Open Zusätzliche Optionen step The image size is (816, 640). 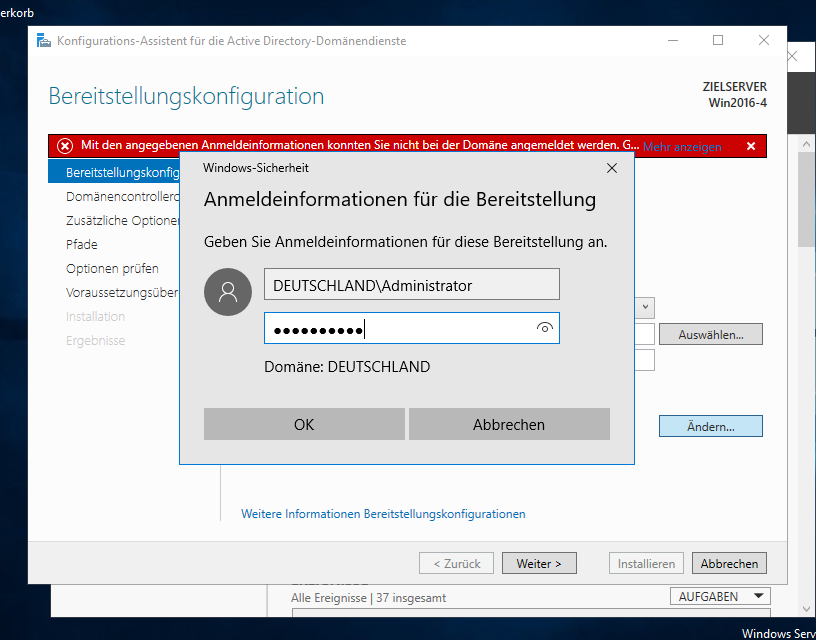pyautogui.click(x=122, y=220)
